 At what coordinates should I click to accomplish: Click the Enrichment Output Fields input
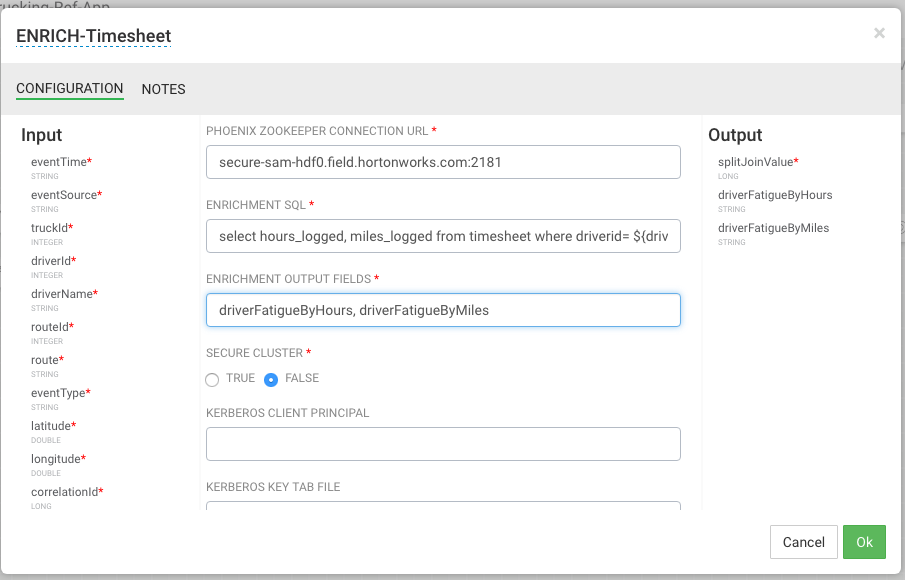point(443,310)
